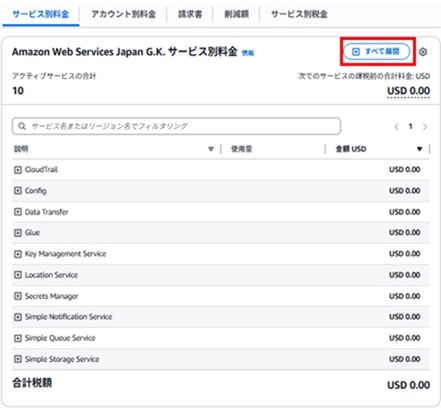Open the 削減額 tab

[x=236, y=14]
